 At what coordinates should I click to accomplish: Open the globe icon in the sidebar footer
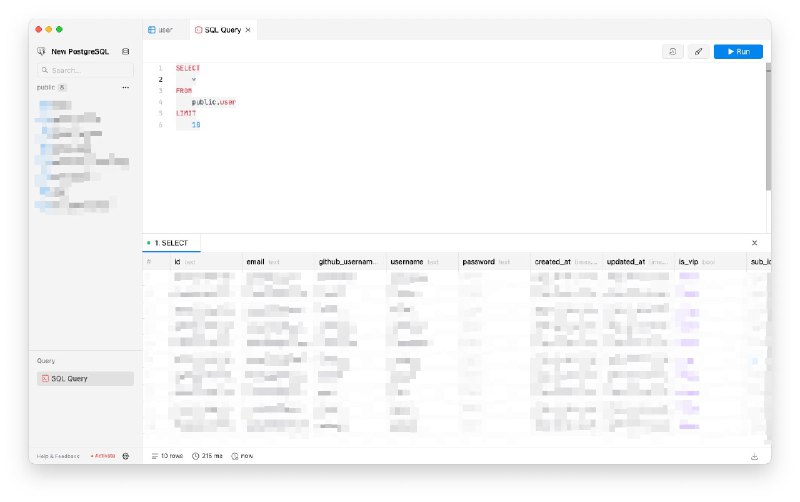click(x=126, y=456)
